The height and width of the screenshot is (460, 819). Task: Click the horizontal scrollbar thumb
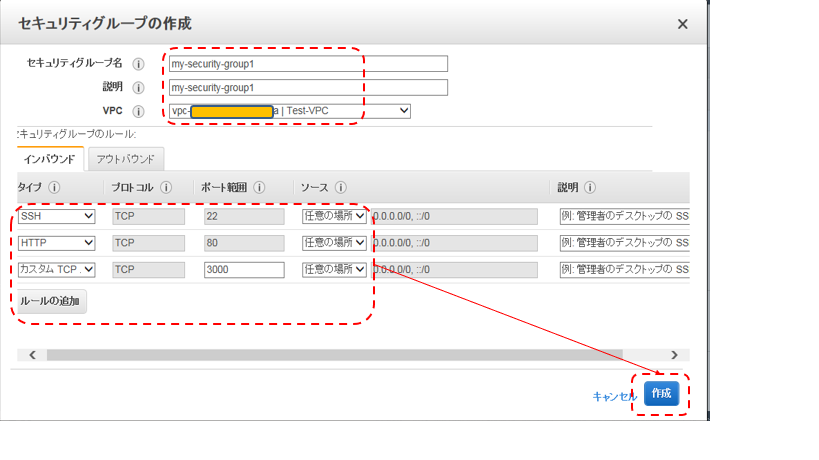[334, 355]
